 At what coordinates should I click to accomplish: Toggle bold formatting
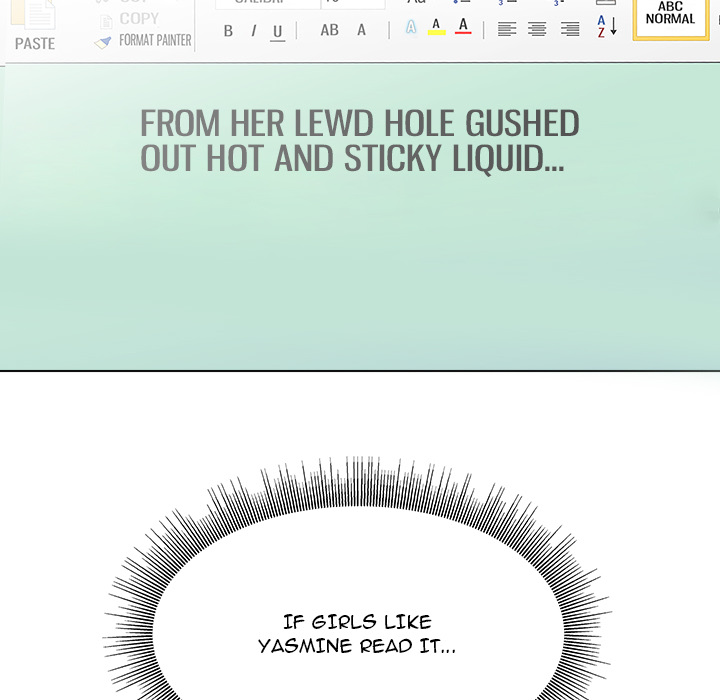click(x=228, y=31)
